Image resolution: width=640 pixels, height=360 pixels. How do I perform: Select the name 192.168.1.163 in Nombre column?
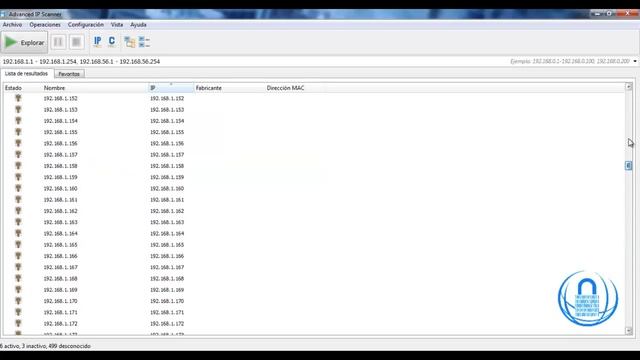coord(60,222)
